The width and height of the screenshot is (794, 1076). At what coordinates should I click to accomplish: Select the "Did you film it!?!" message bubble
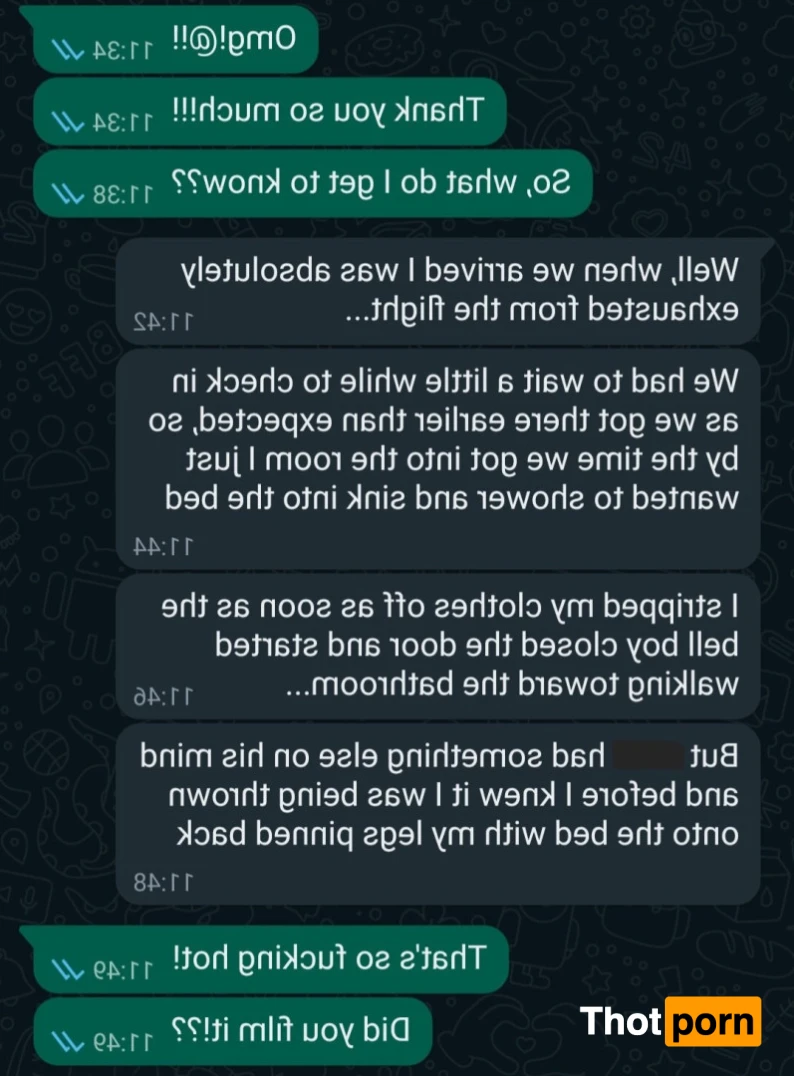(x=233, y=1032)
